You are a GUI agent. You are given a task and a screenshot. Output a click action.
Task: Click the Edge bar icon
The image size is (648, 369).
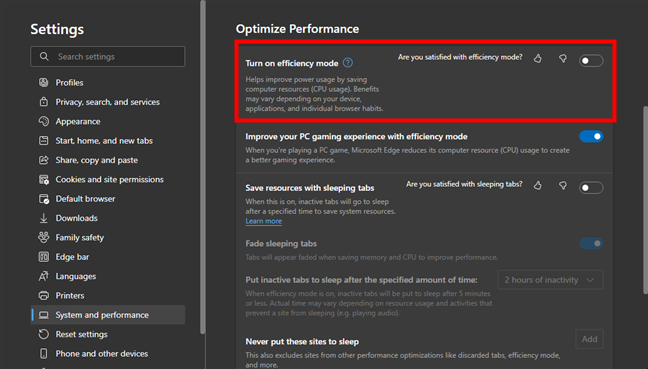pyautogui.click(x=43, y=257)
